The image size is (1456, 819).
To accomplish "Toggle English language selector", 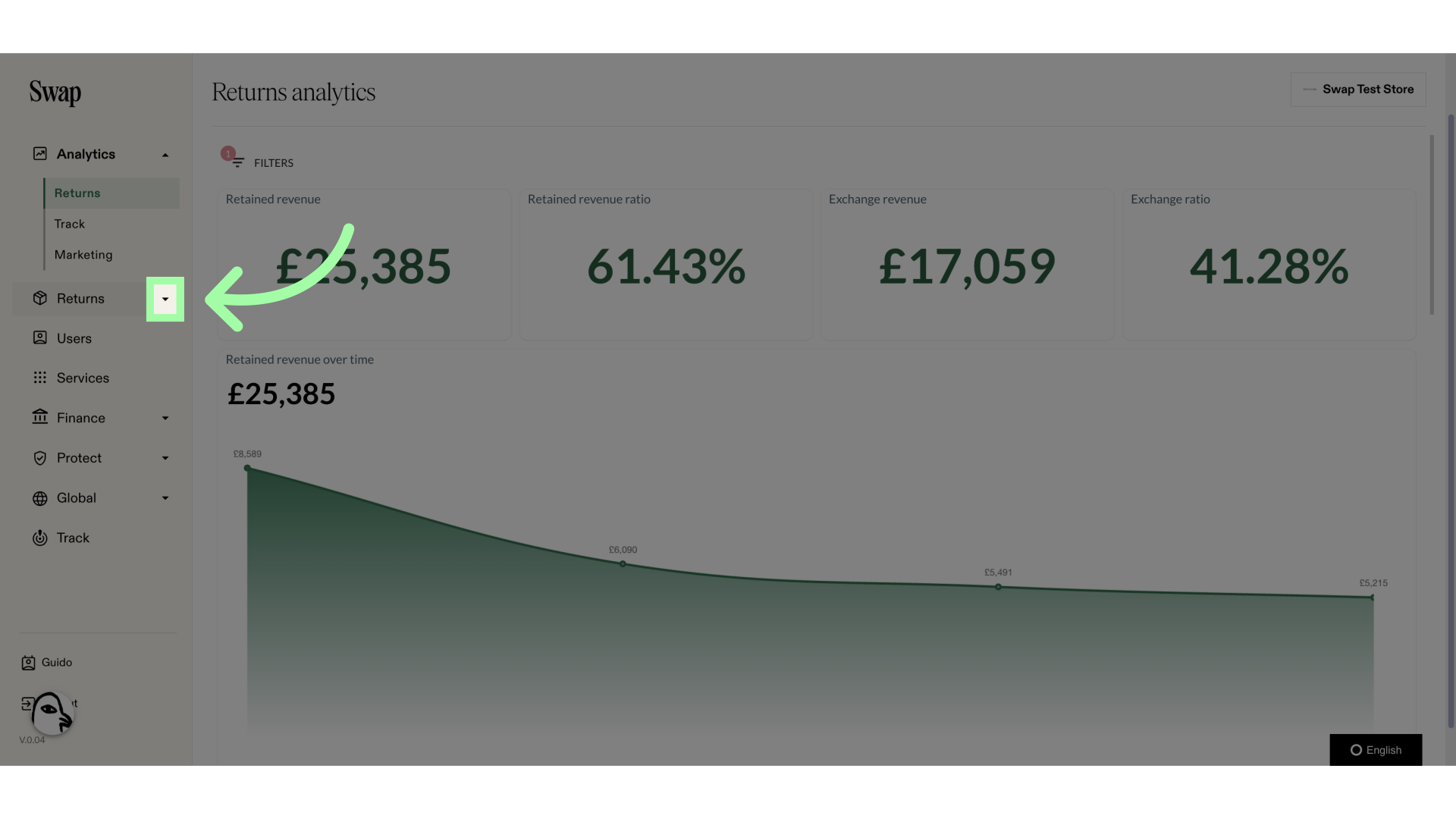I will point(1375,750).
